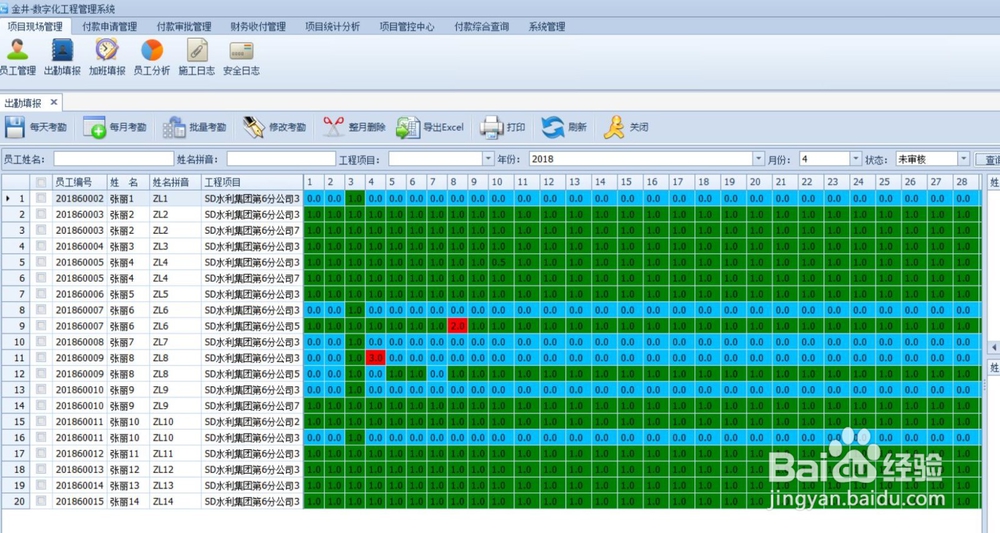Screen dimensions: 1000x533
Task: Click 刷新 refresh arrows icon
Action: pyautogui.click(x=552, y=127)
